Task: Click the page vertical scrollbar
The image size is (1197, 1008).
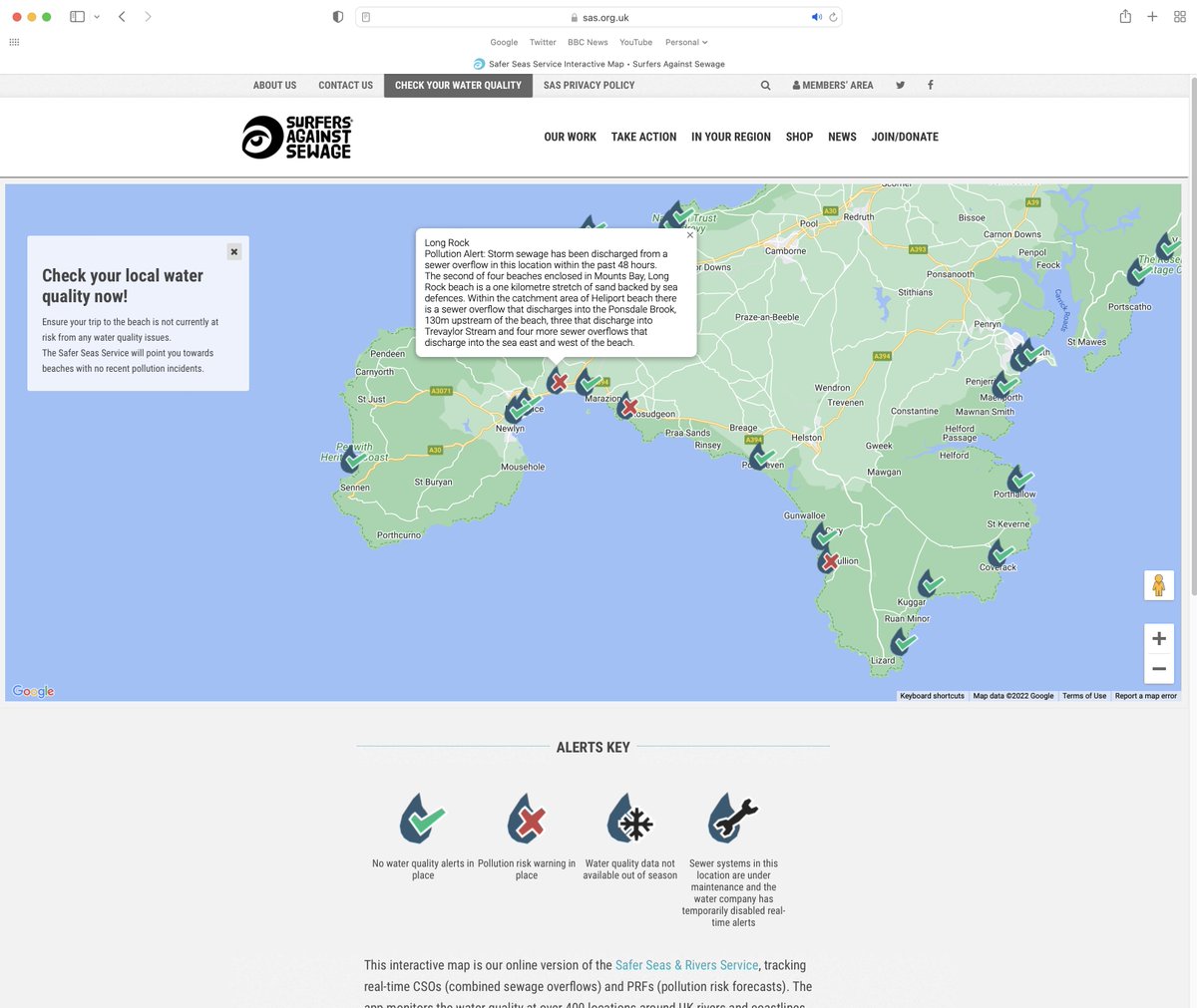Action: [1192, 337]
